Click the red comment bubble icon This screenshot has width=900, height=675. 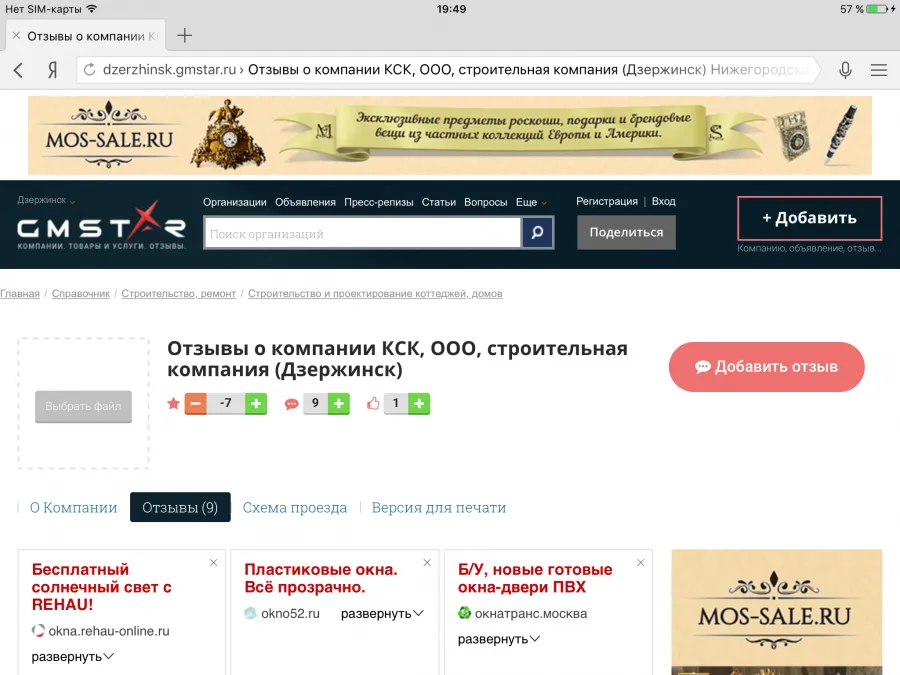[292, 404]
